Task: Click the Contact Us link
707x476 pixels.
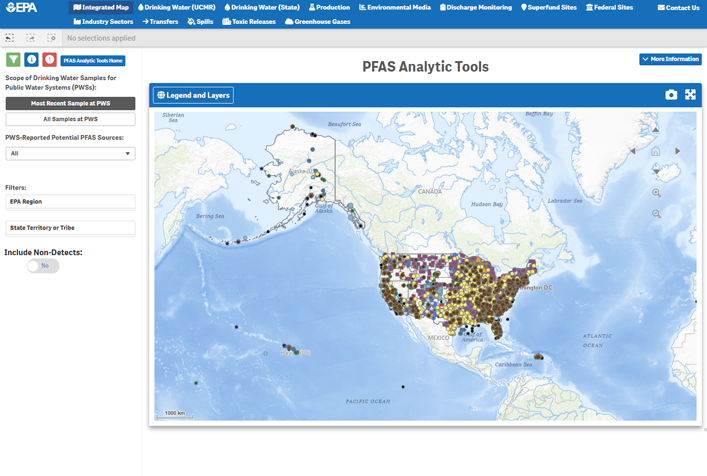Action: click(678, 8)
